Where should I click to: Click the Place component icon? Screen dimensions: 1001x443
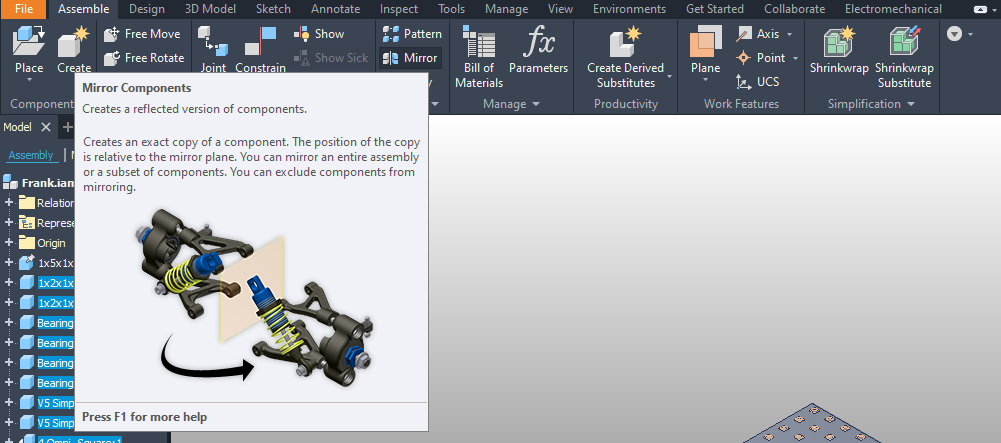tap(28, 42)
